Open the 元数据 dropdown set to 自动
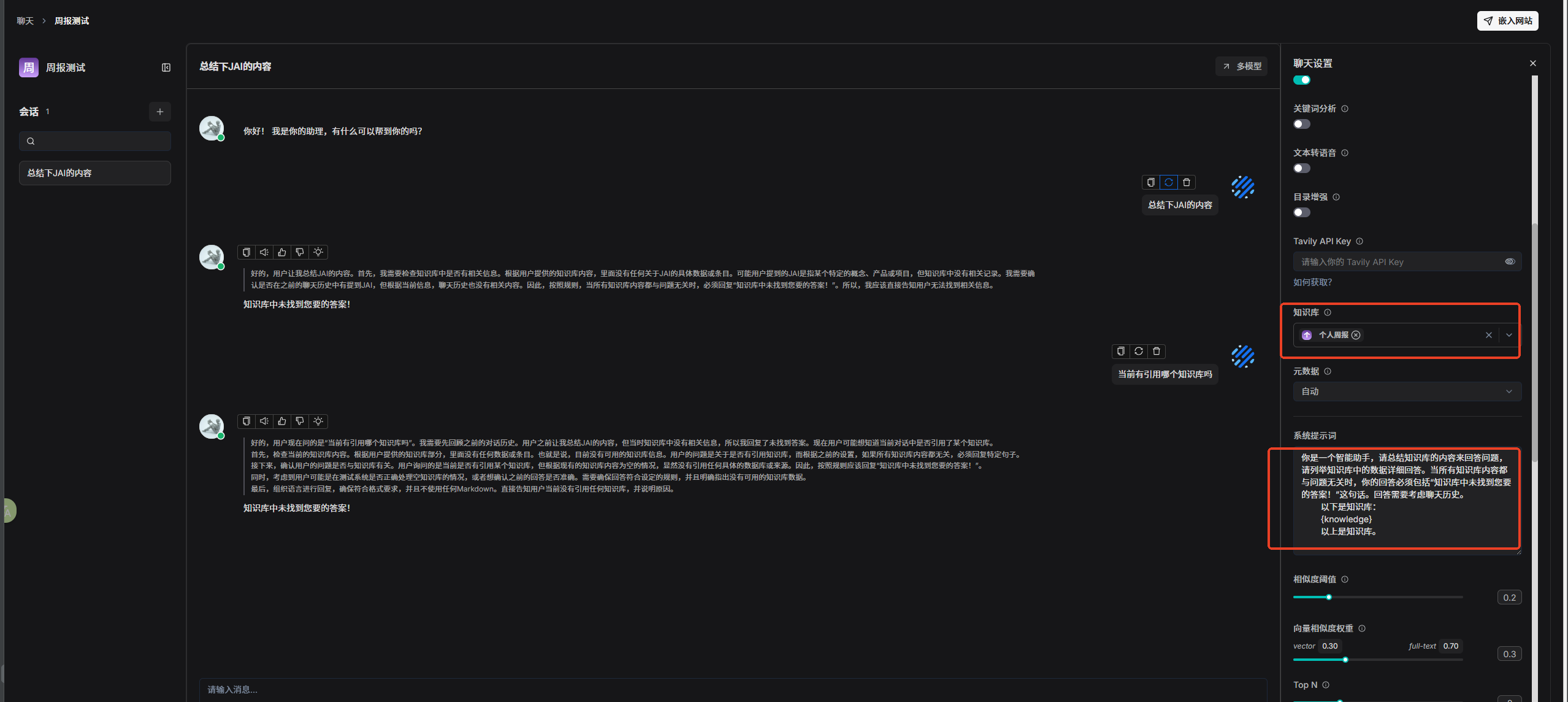 (1407, 391)
